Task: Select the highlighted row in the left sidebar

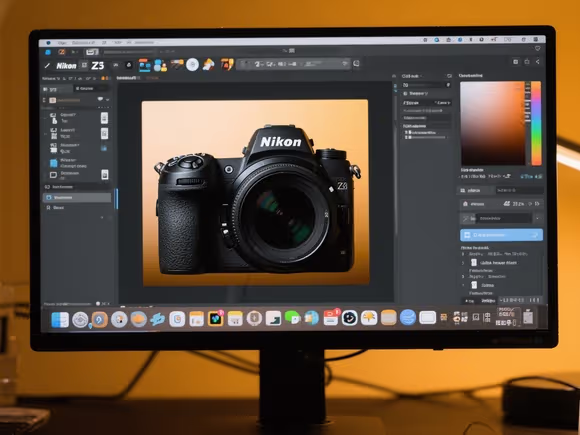Action: 77,198
